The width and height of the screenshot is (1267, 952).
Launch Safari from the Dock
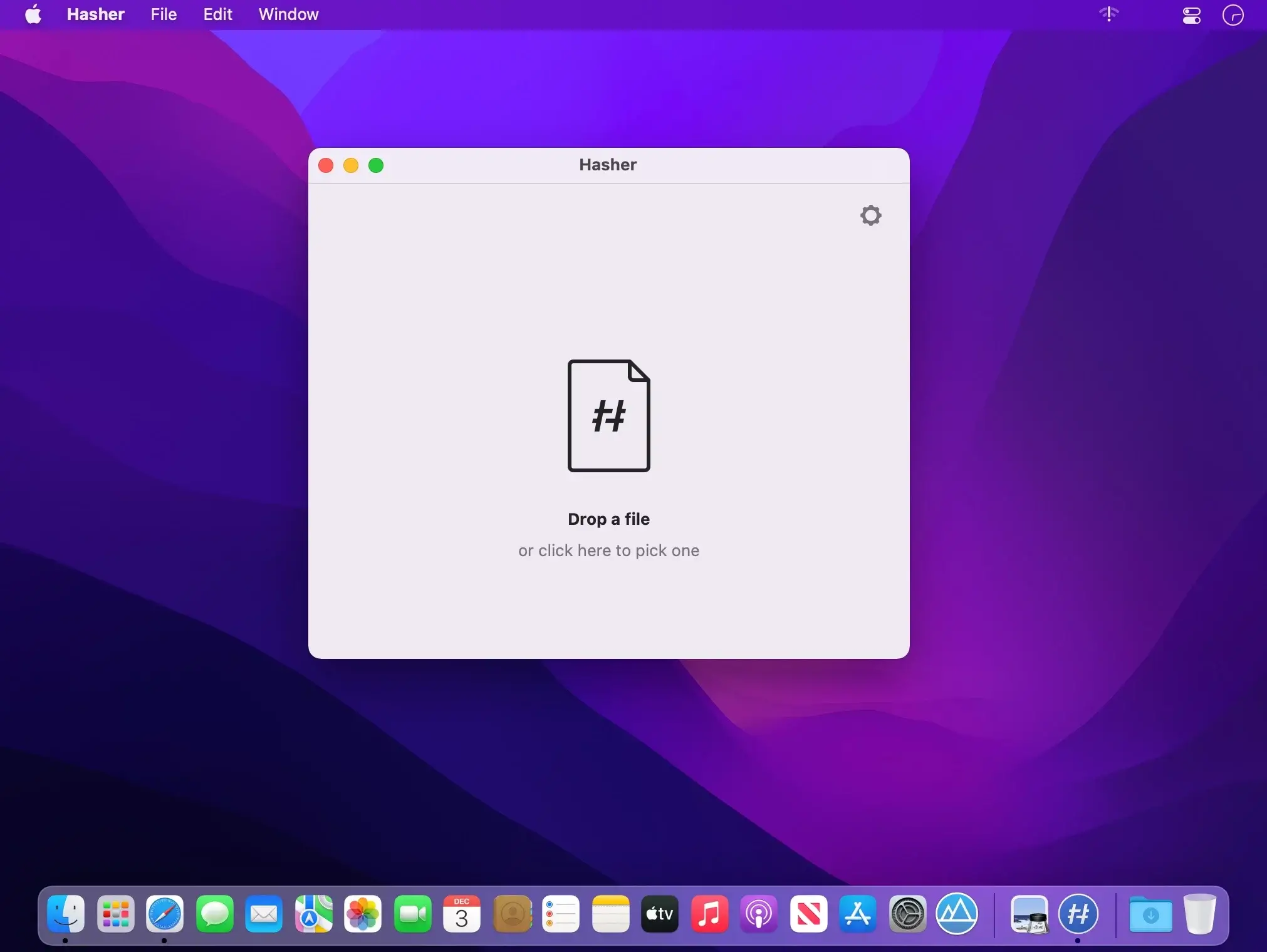tap(165, 914)
